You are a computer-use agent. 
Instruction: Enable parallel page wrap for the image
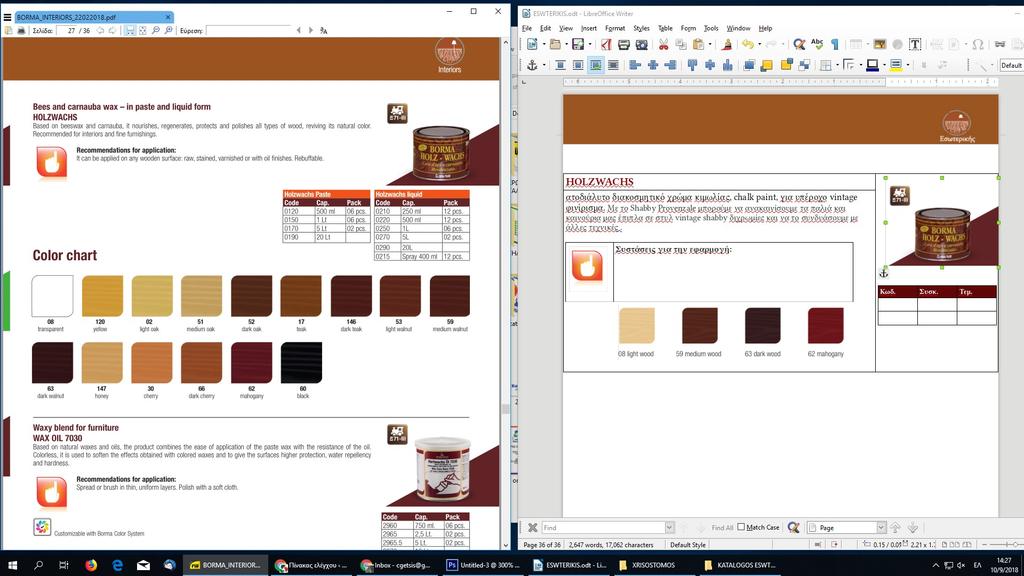click(x=578, y=65)
